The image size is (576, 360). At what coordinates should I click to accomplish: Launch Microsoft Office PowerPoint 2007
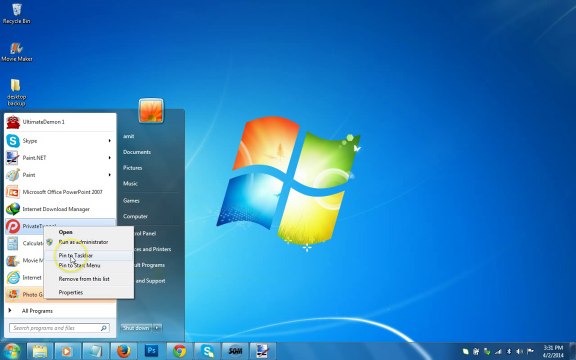(60, 192)
